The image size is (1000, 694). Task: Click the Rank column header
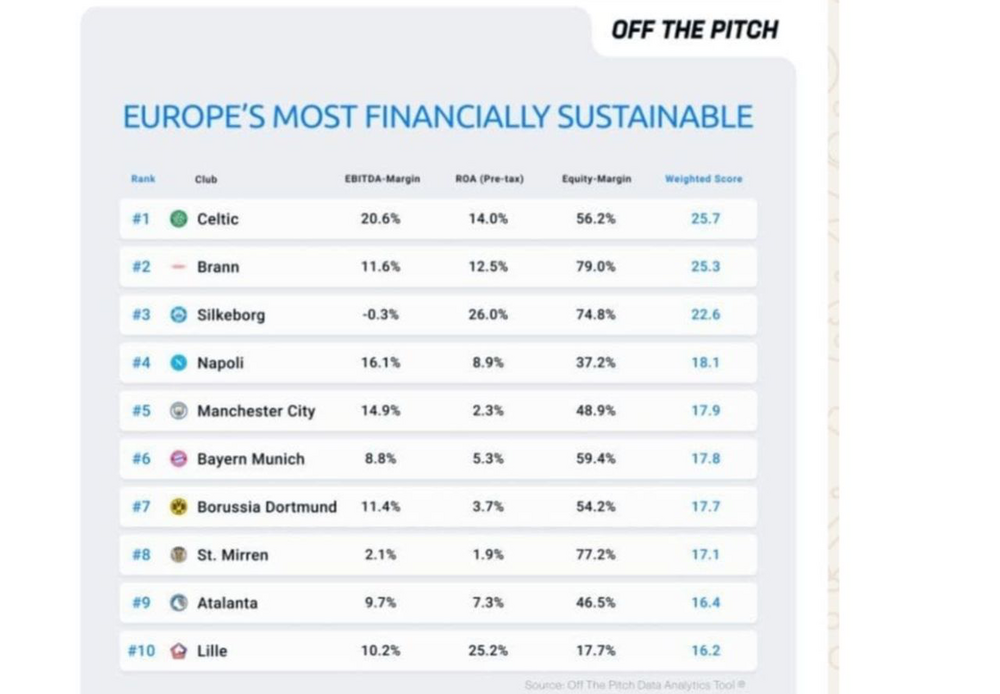pos(143,179)
